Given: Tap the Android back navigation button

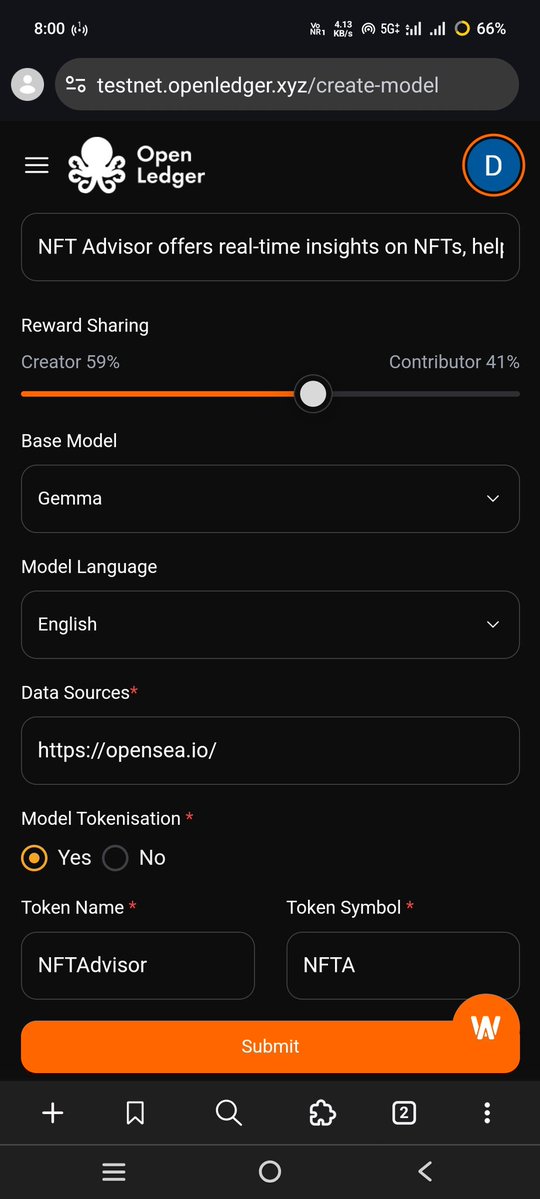Looking at the screenshot, I should click(425, 1171).
